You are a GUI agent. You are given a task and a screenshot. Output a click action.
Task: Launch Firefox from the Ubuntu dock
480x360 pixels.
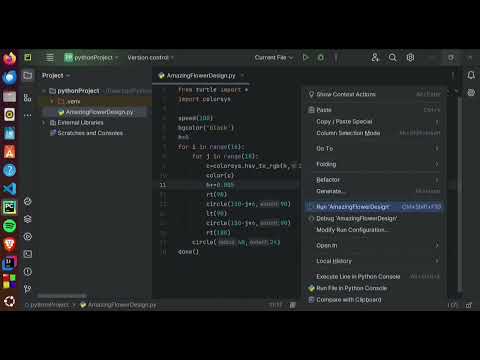click(9, 59)
